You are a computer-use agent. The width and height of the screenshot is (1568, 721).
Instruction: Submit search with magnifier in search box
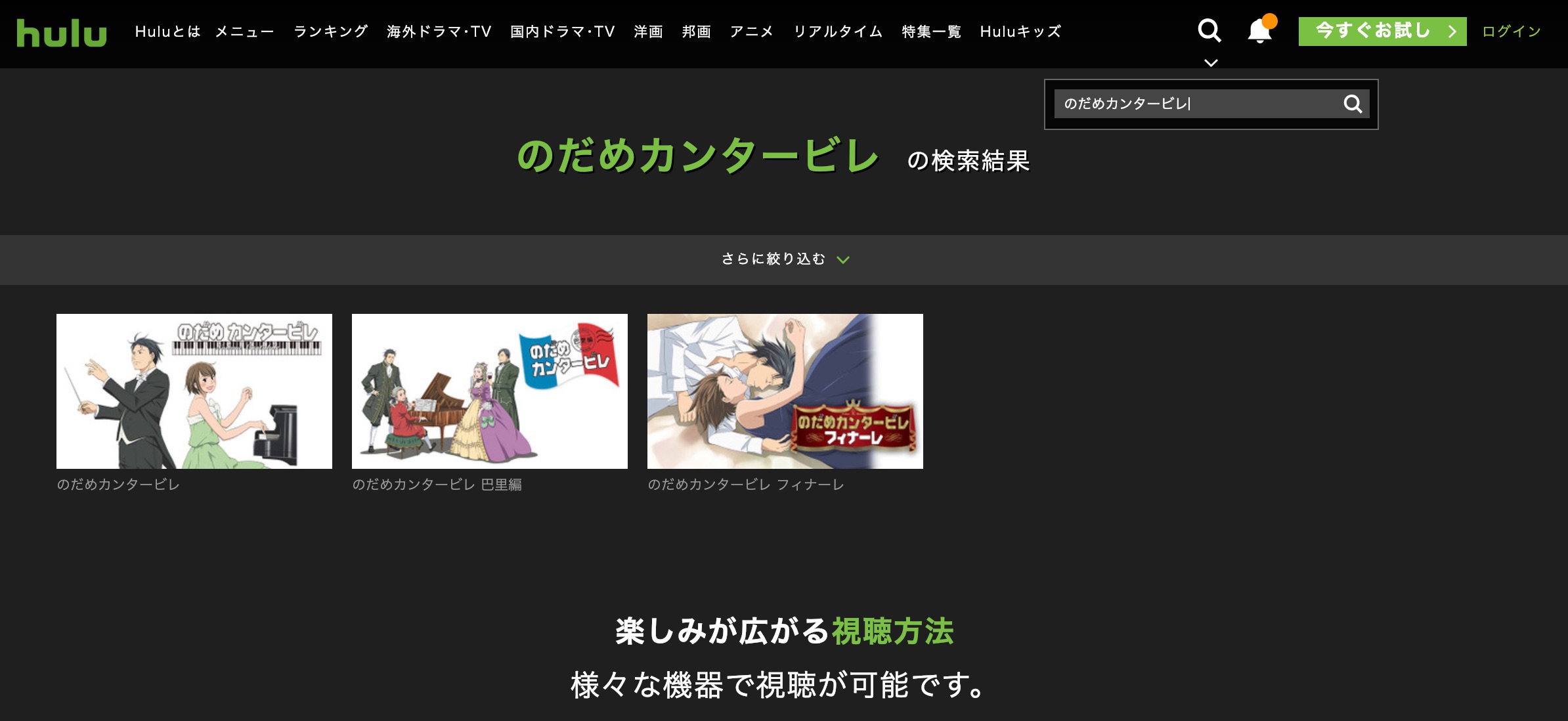point(1352,104)
